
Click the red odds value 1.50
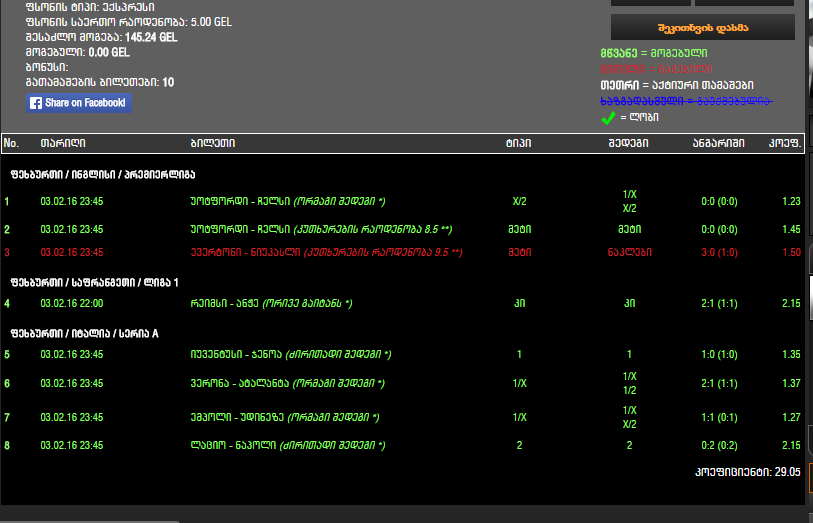tap(791, 252)
